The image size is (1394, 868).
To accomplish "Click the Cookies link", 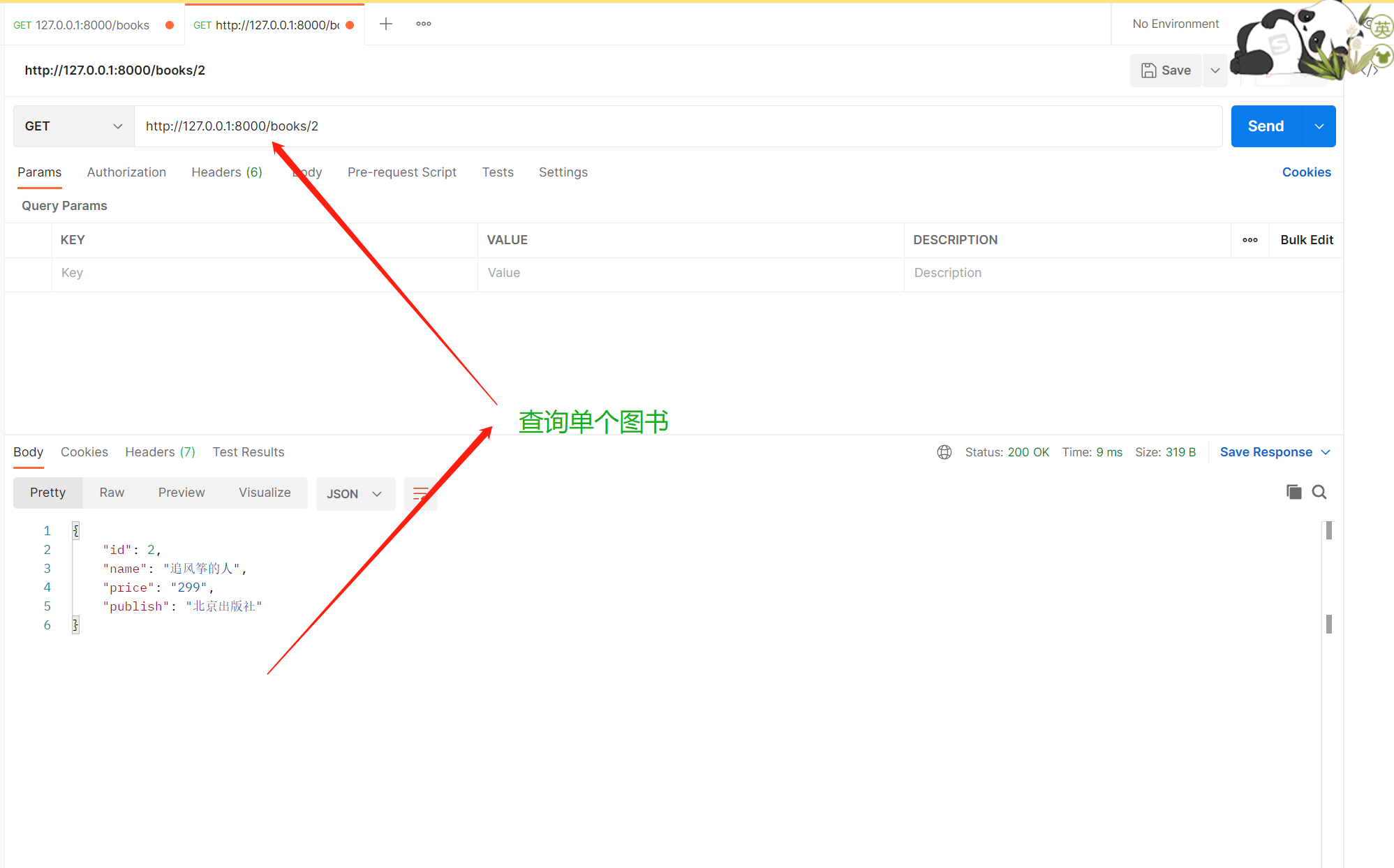I will (1306, 172).
